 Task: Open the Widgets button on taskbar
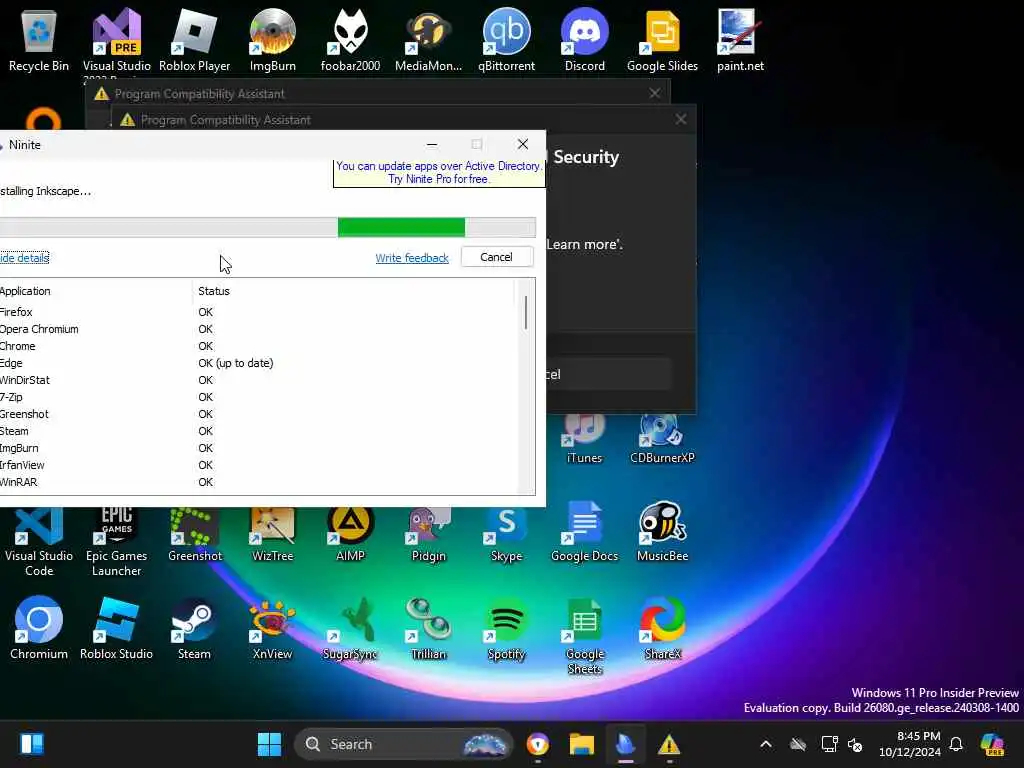pyautogui.click(x=31, y=744)
